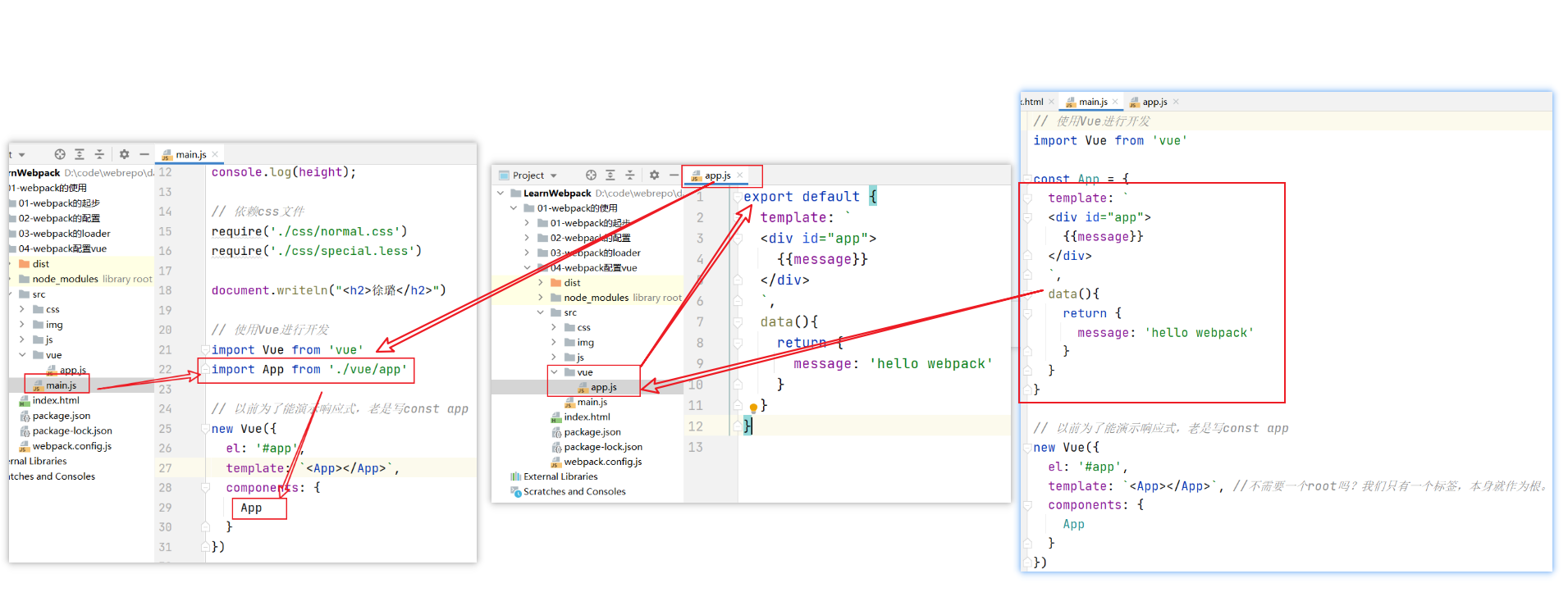This screenshot has height=615, width=1568.
Task: Hide left project panel with minus icon
Action: click(x=144, y=154)
